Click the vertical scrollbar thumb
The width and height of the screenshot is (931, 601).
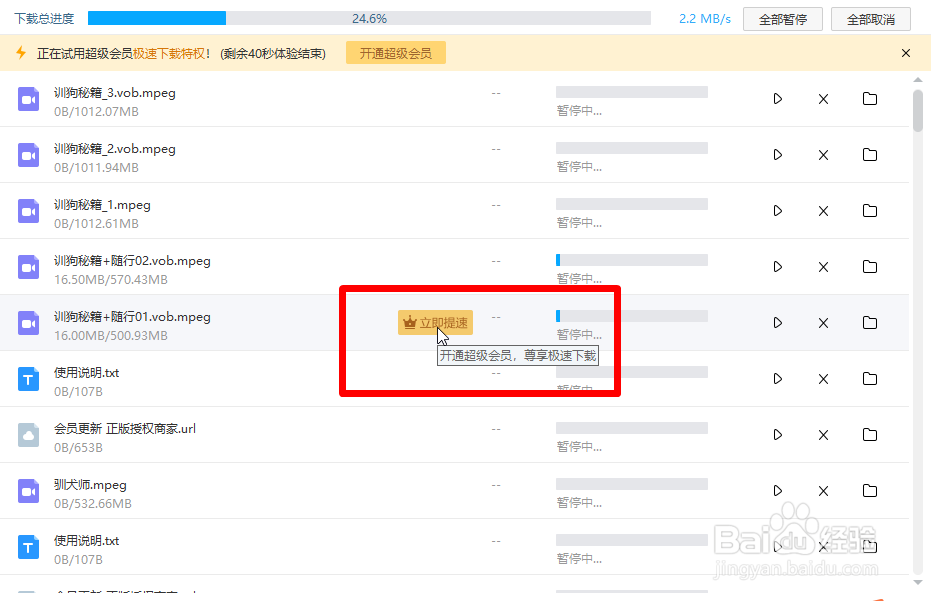918,110
